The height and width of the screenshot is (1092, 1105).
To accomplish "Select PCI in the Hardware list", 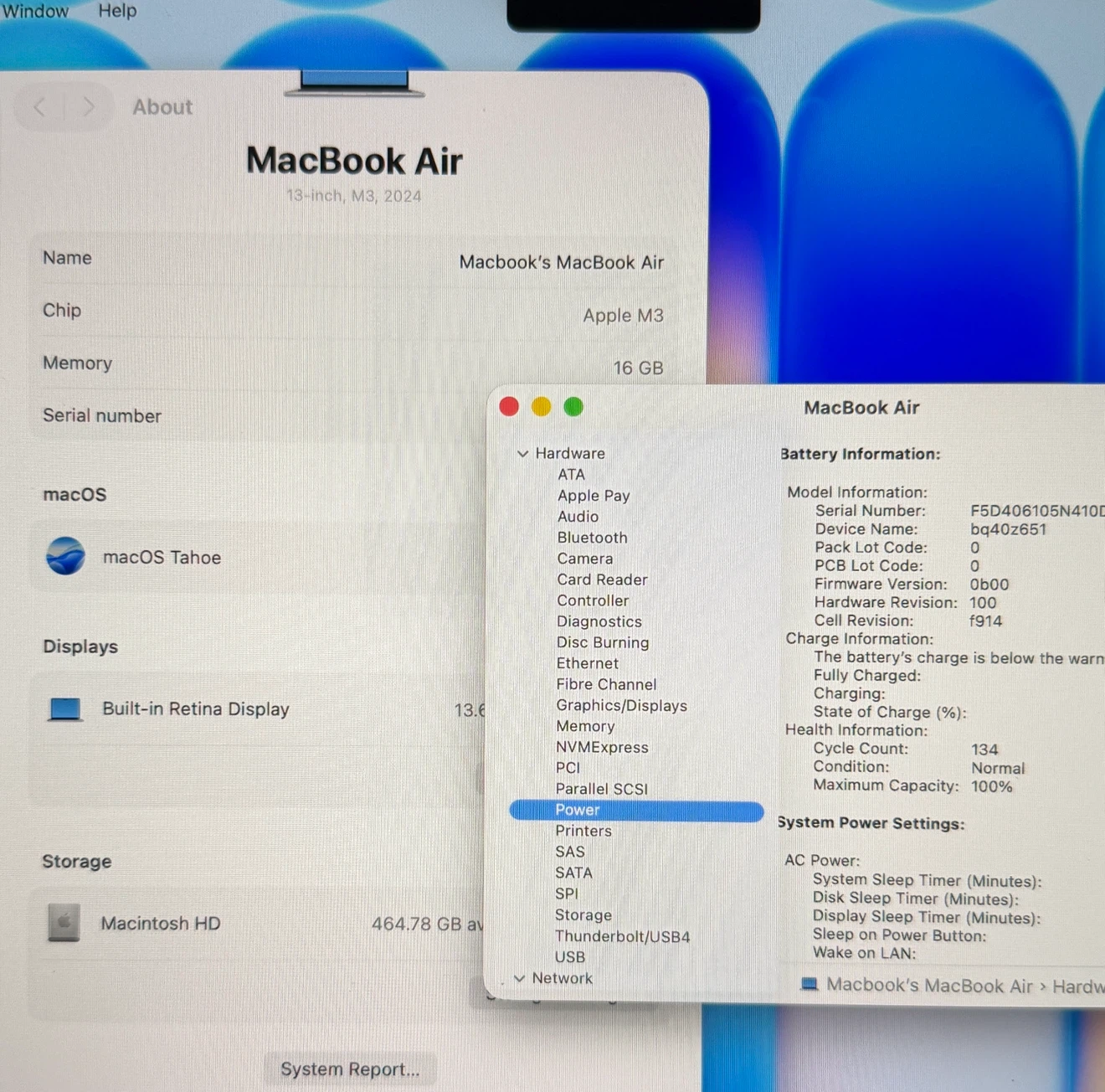I will 568,767.
